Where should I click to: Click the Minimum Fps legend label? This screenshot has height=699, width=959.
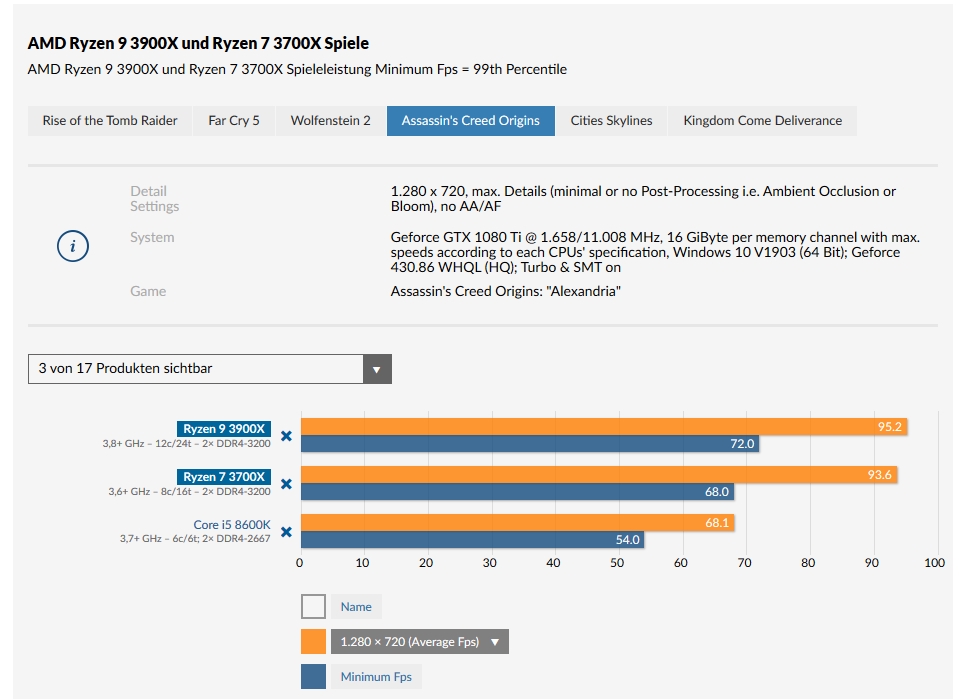tap(376, 676)
